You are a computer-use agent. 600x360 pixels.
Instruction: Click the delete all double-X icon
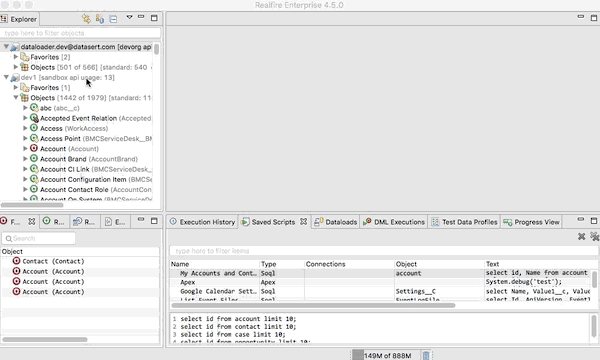point(595,236)
